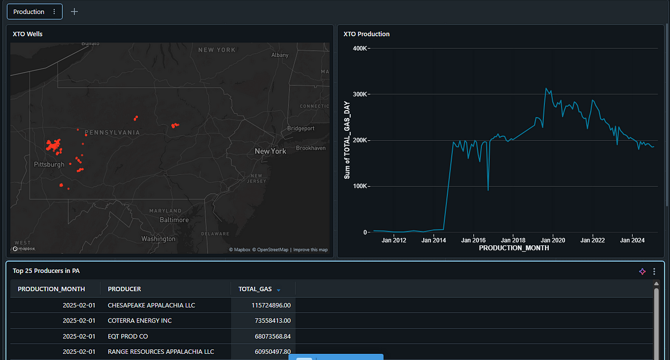Select RANGE RESOURCES APPALACHIA LLC cell
Image resolution: width=670 pixels, height=360 pixels.
click(161, 352)
